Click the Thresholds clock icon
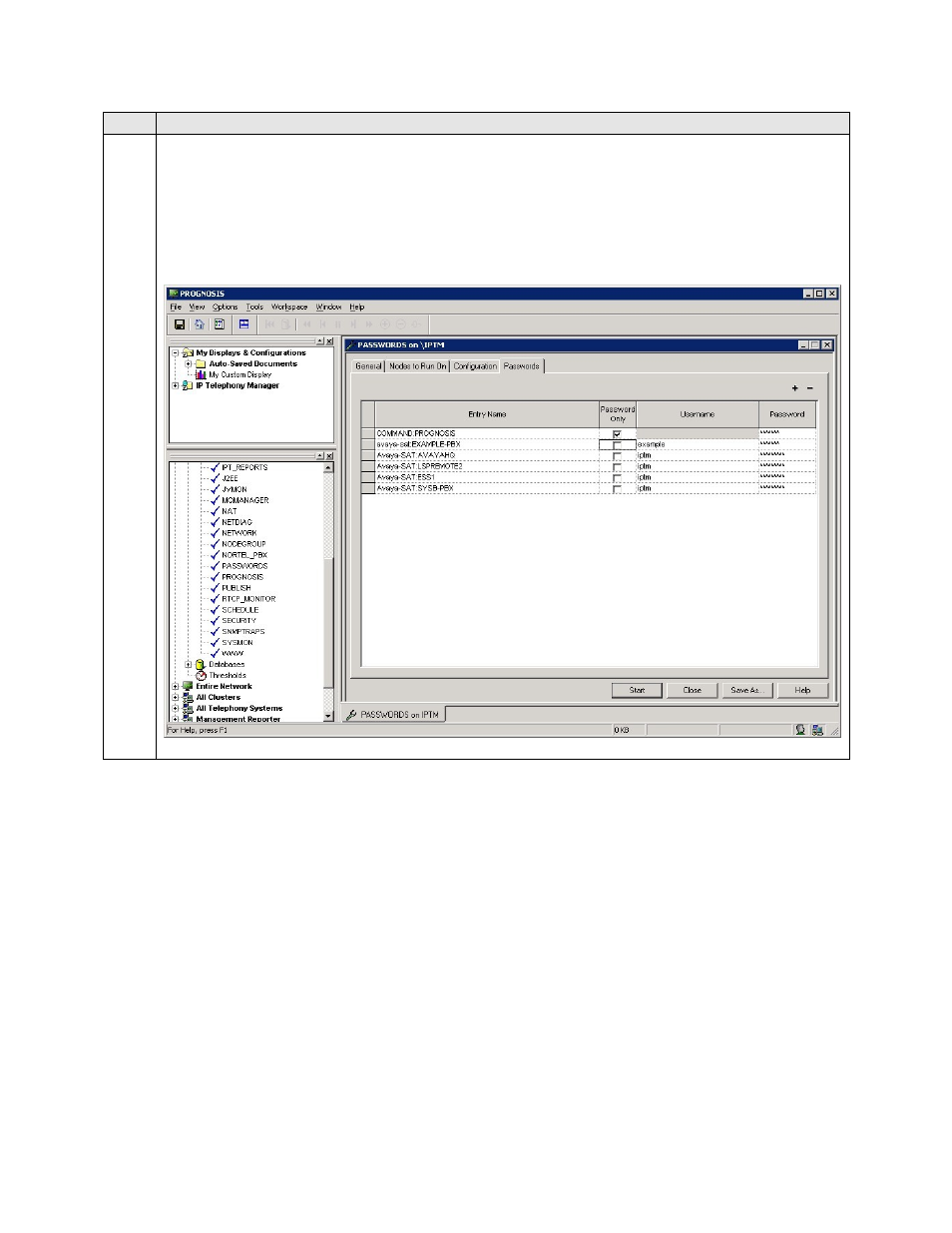This screenshot has width=952, height=1233. pyautogui.click(x=201, y=675)
